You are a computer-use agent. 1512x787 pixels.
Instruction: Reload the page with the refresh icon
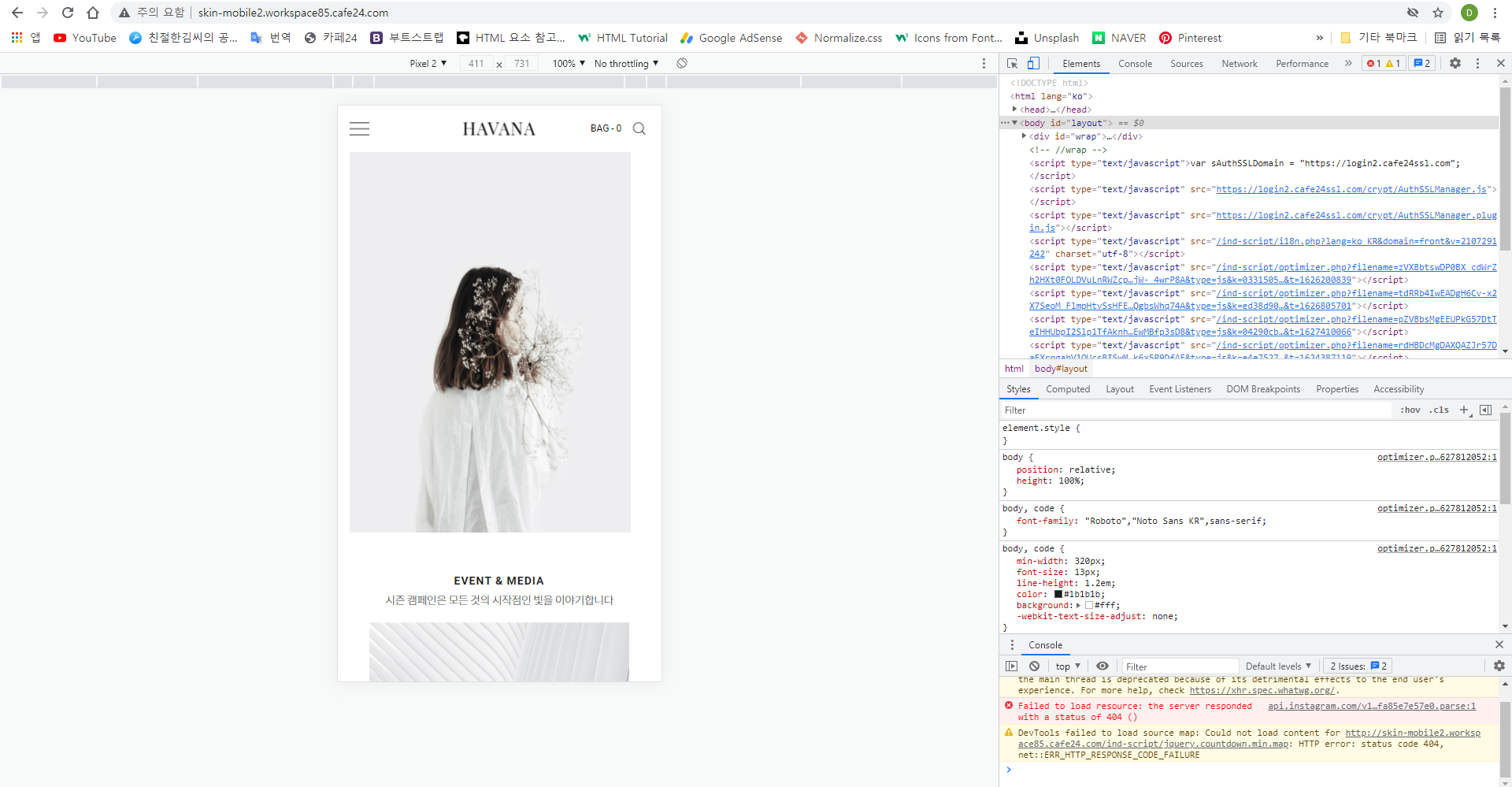pos(68,13)
